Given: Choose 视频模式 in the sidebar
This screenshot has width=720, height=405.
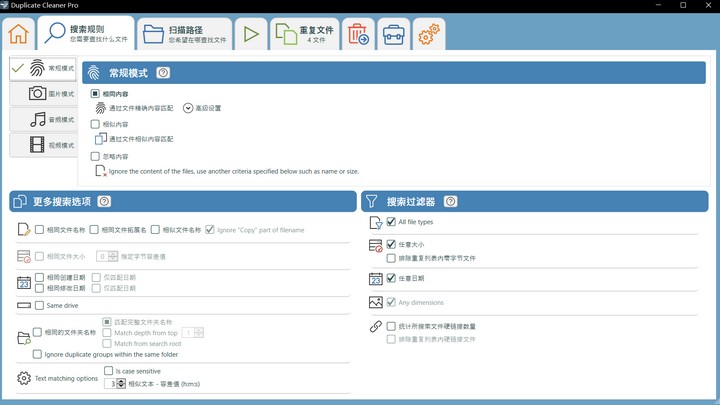Looking at the screenshot, I should [x=43, y=146].
